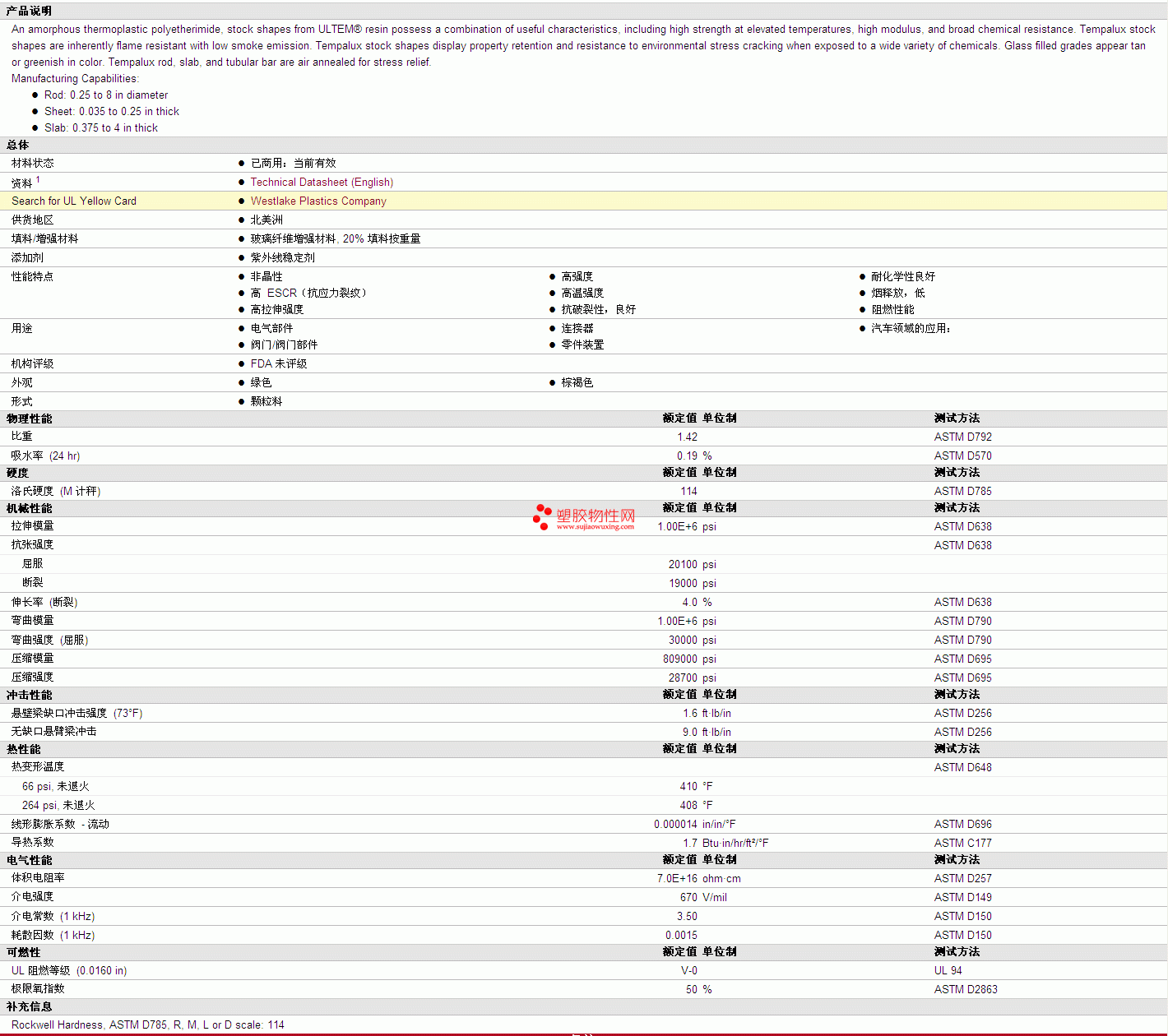Click the ASTM D2863 test method entry

(965, 990)
